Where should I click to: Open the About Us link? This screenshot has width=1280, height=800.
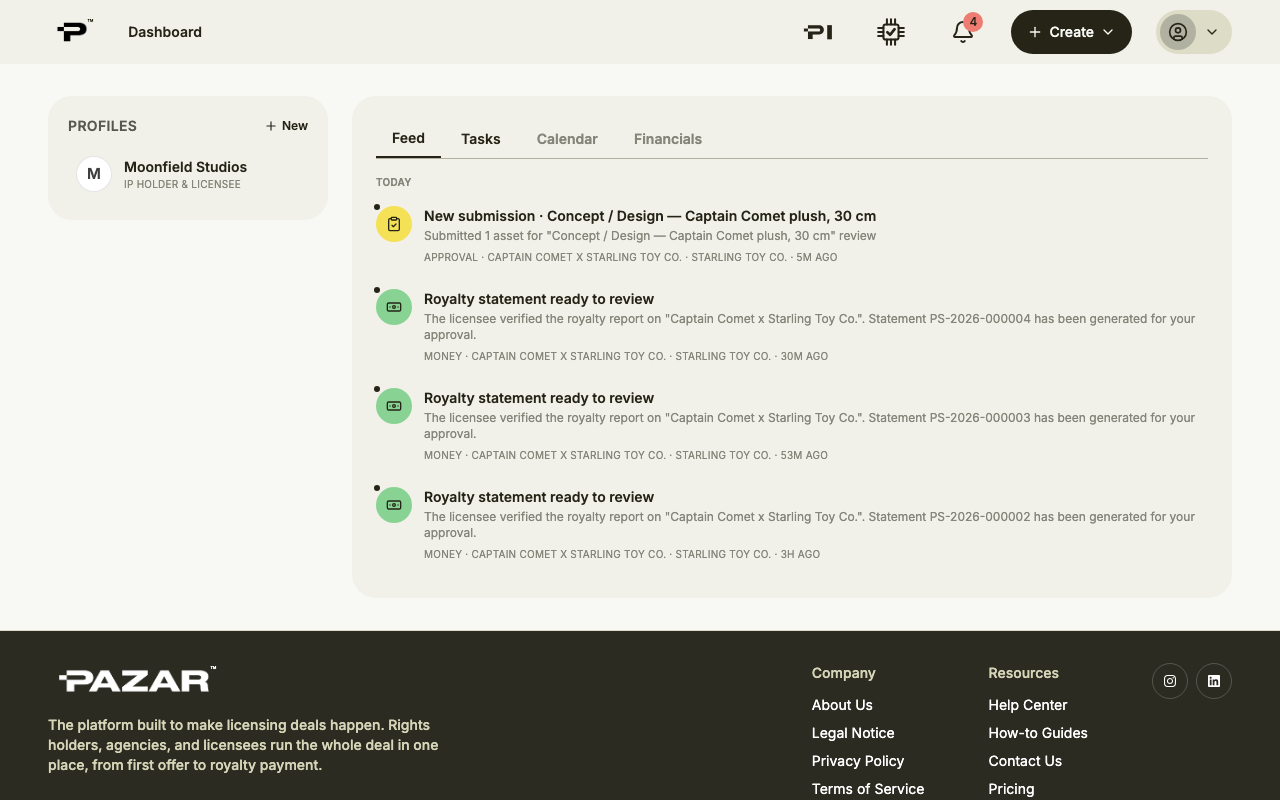tap(842, 705)
